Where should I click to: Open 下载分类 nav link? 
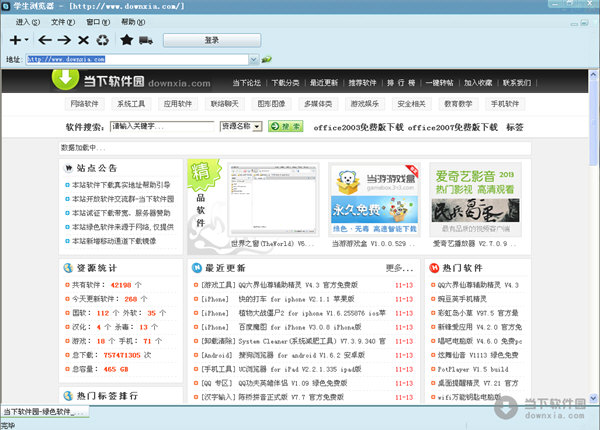click(285, 83)
